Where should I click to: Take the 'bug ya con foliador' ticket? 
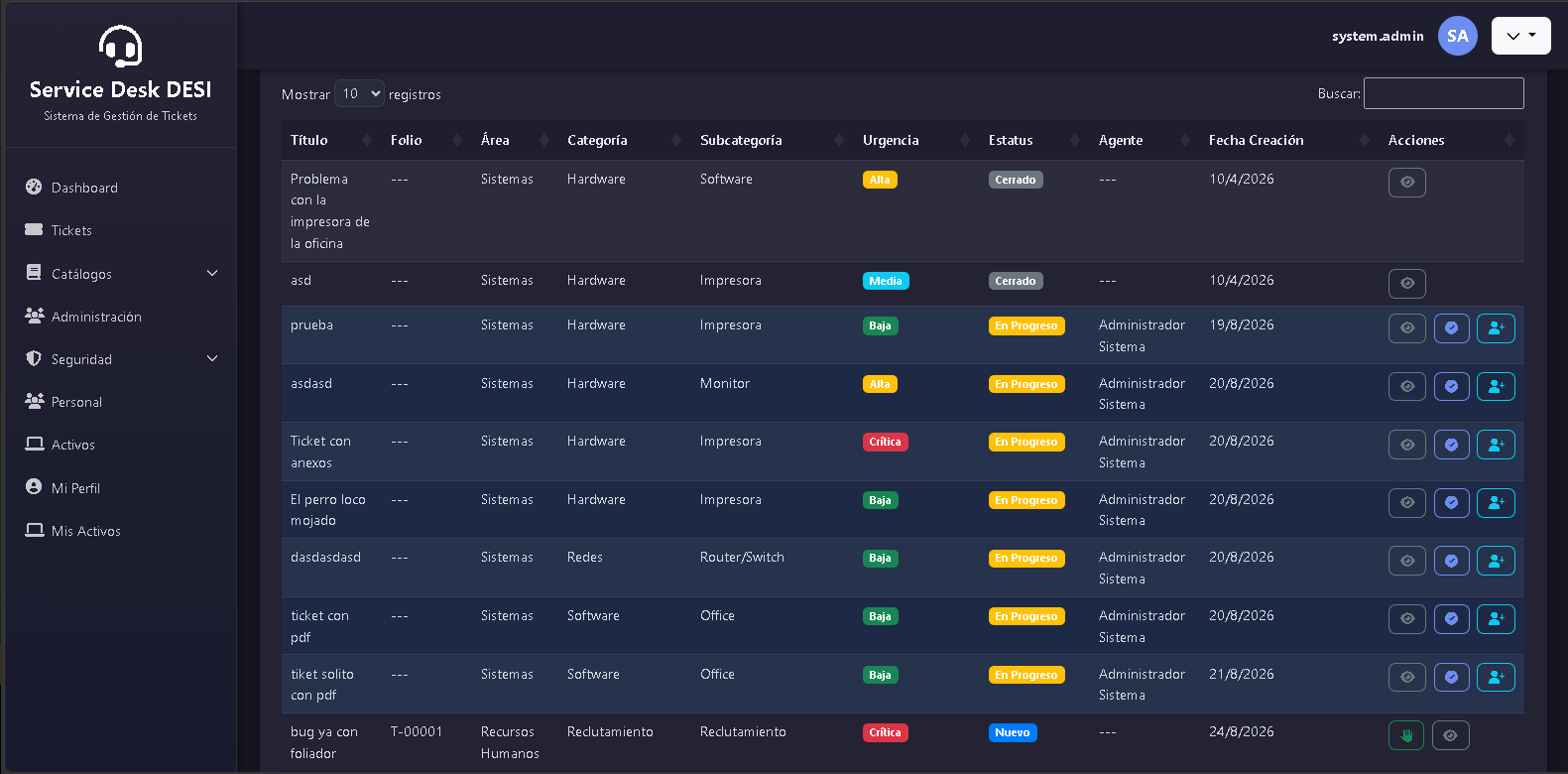click(1406, 735)
